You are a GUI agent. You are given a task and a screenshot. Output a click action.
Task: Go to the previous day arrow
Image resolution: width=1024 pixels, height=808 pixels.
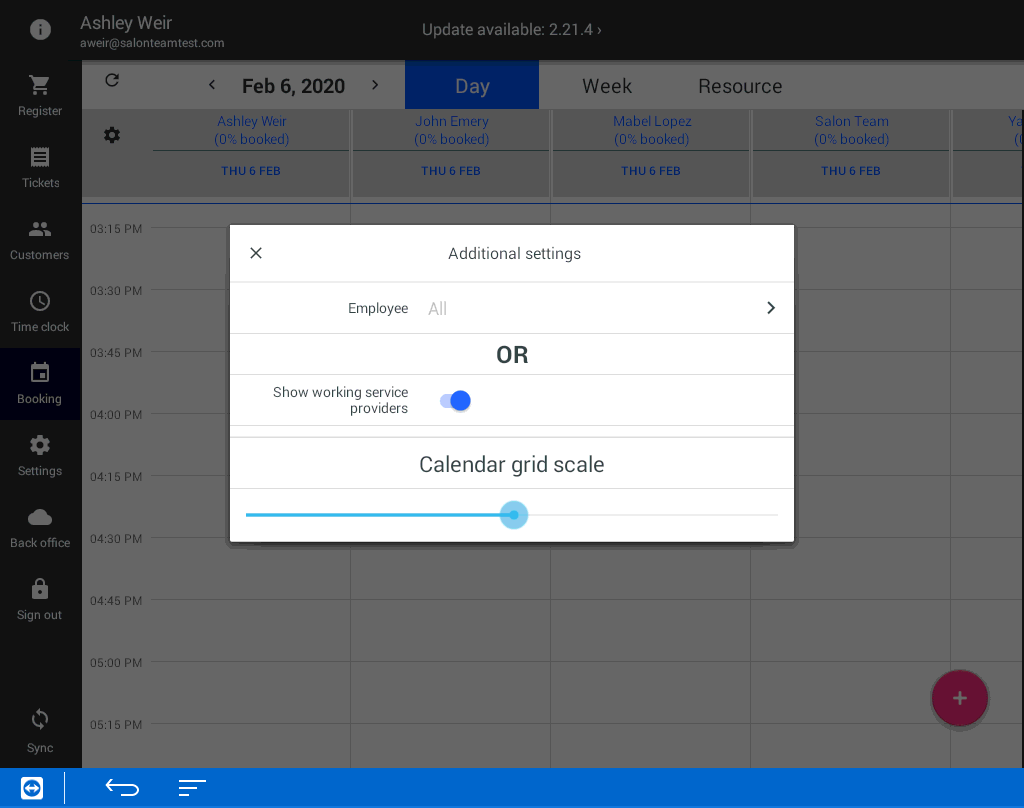[212, 85]
